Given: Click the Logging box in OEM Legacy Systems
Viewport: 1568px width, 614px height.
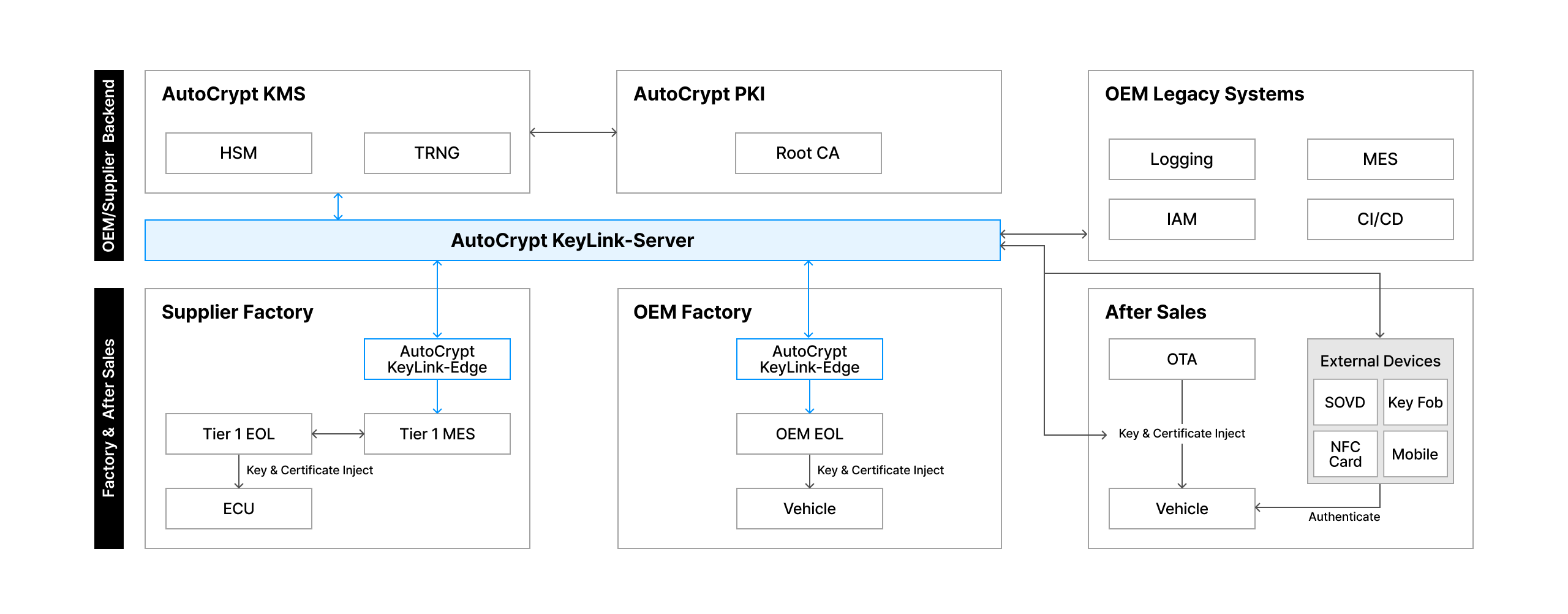Looking at the screenshot, I should (1182, 159).
